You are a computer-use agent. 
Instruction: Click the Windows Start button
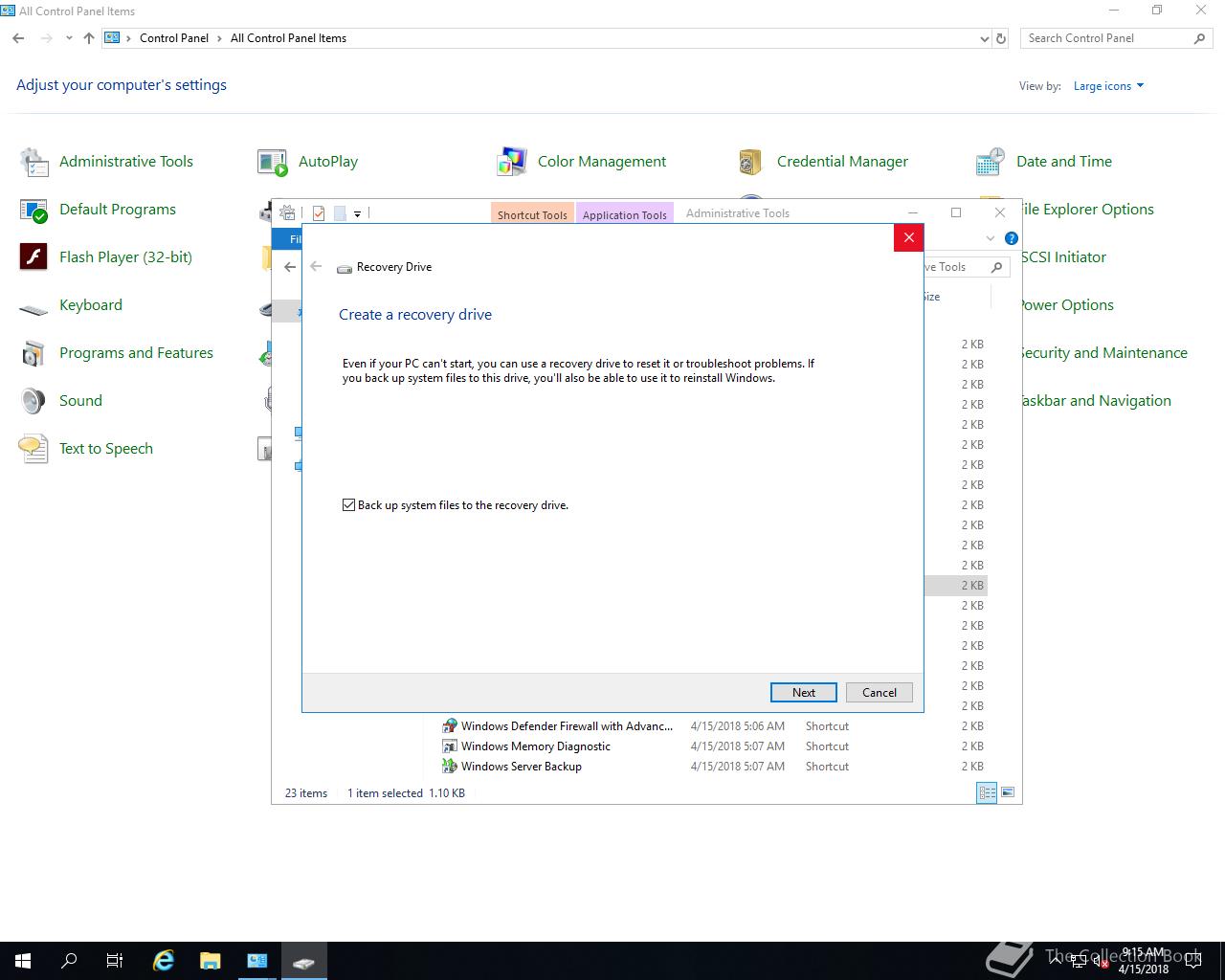(x=23, y=961)
